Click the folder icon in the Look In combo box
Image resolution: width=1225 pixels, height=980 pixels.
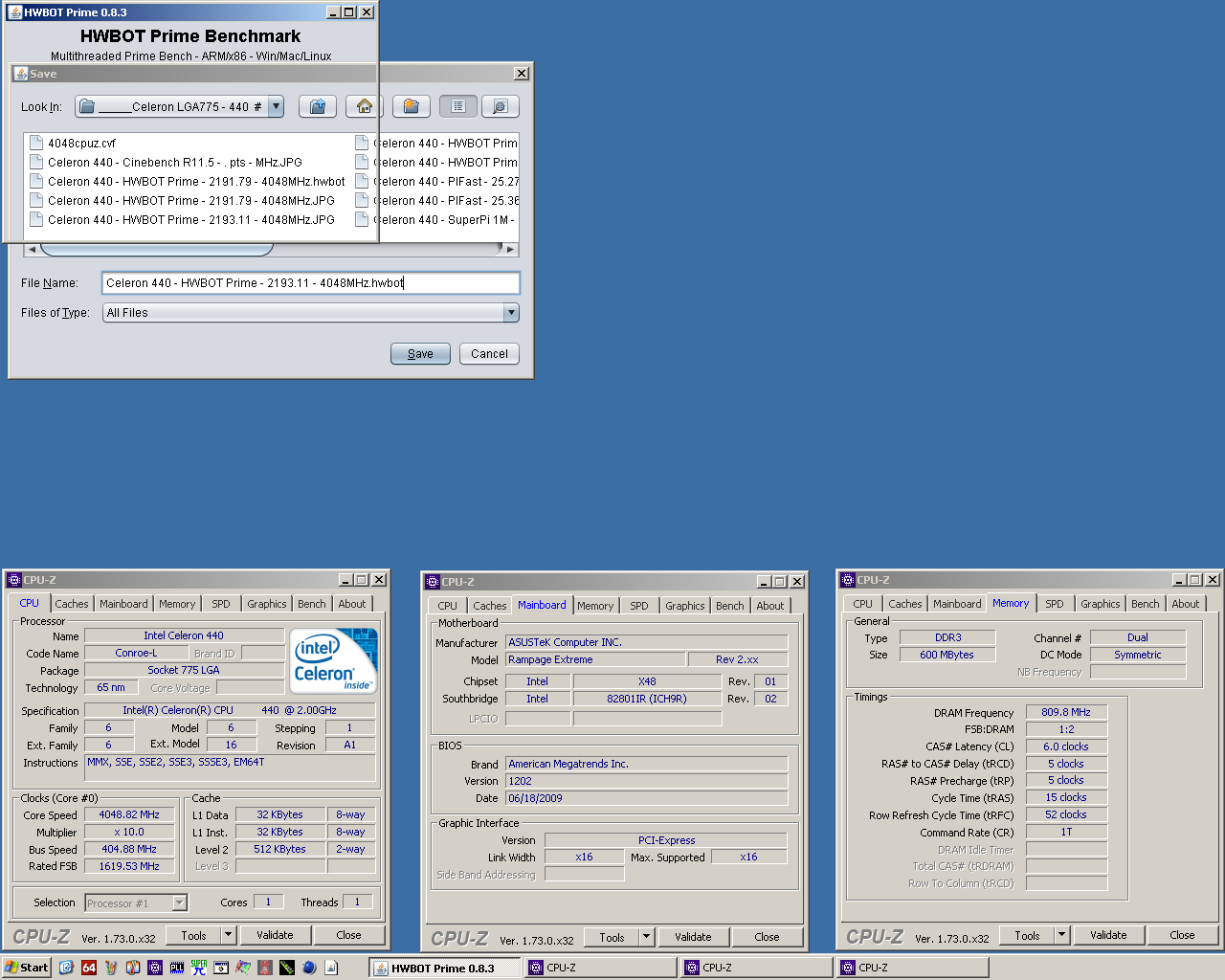coord(87,106)
